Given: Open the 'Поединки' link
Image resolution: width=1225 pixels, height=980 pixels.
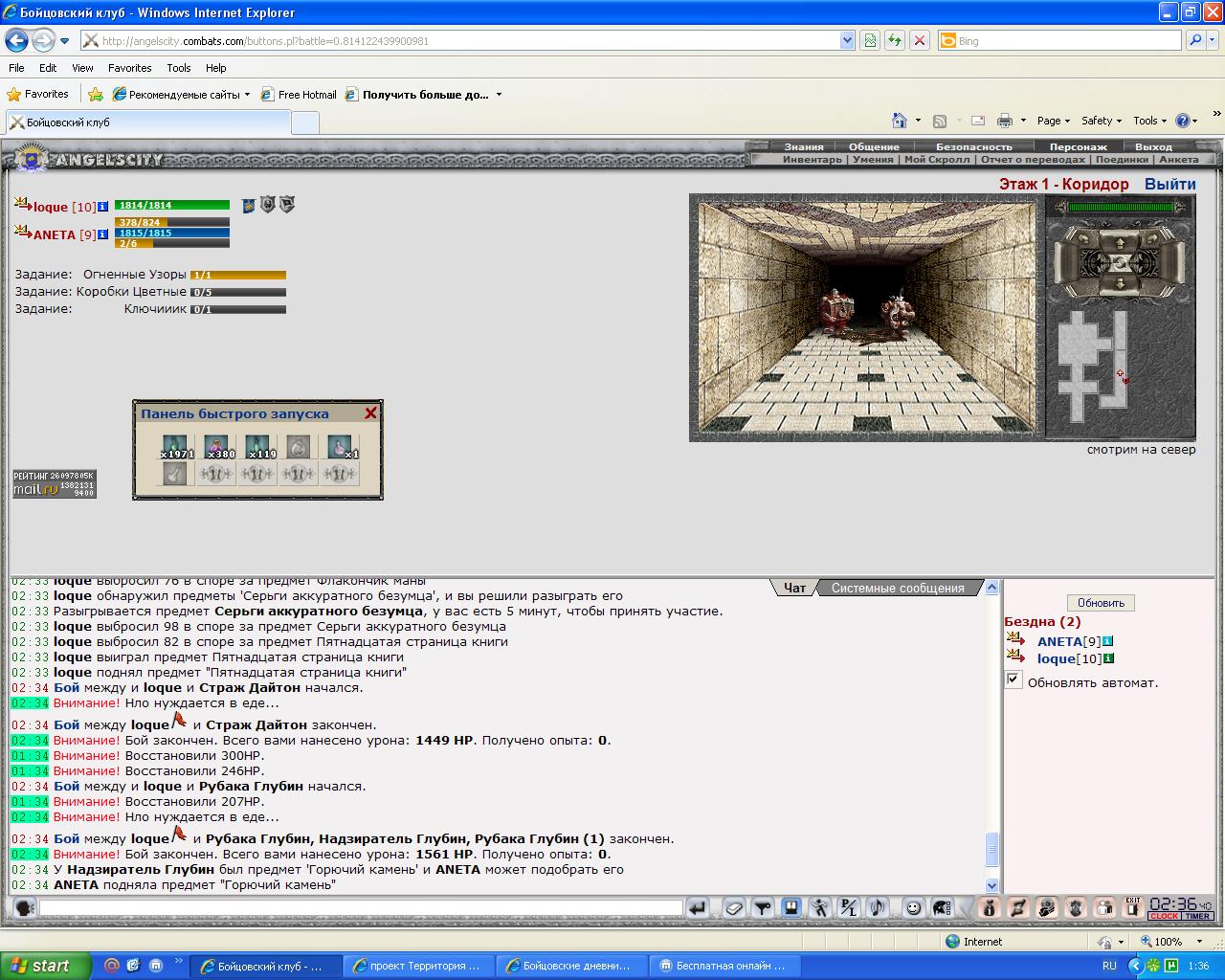Looking at the screenshot, I should tap(1122, 159).
